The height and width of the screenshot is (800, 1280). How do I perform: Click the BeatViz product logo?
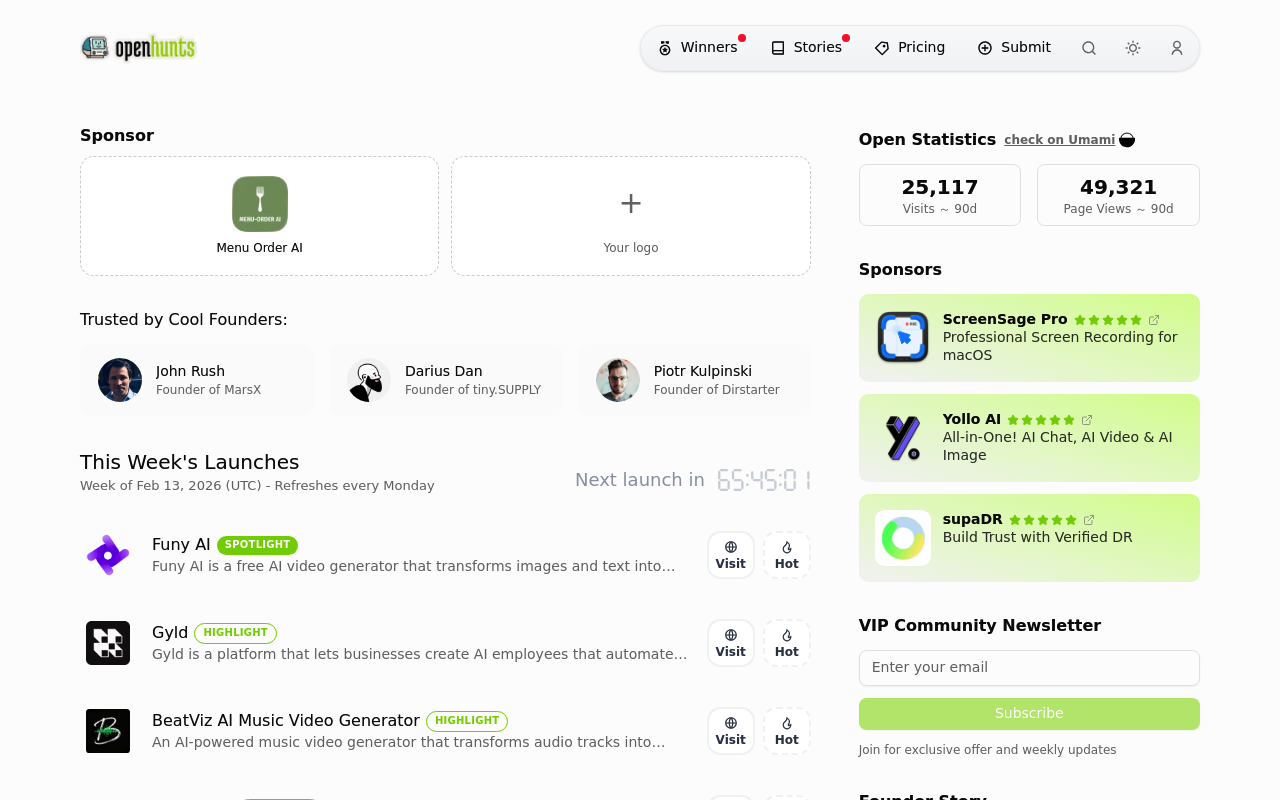click(108, 731)
